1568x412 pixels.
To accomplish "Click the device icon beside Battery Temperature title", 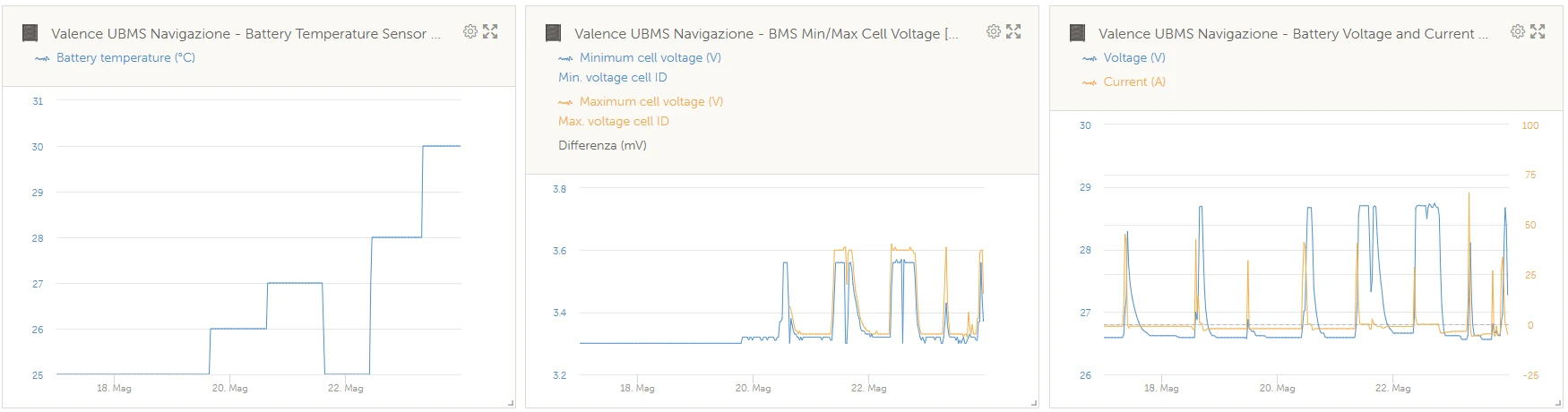I will click(30, 33).
